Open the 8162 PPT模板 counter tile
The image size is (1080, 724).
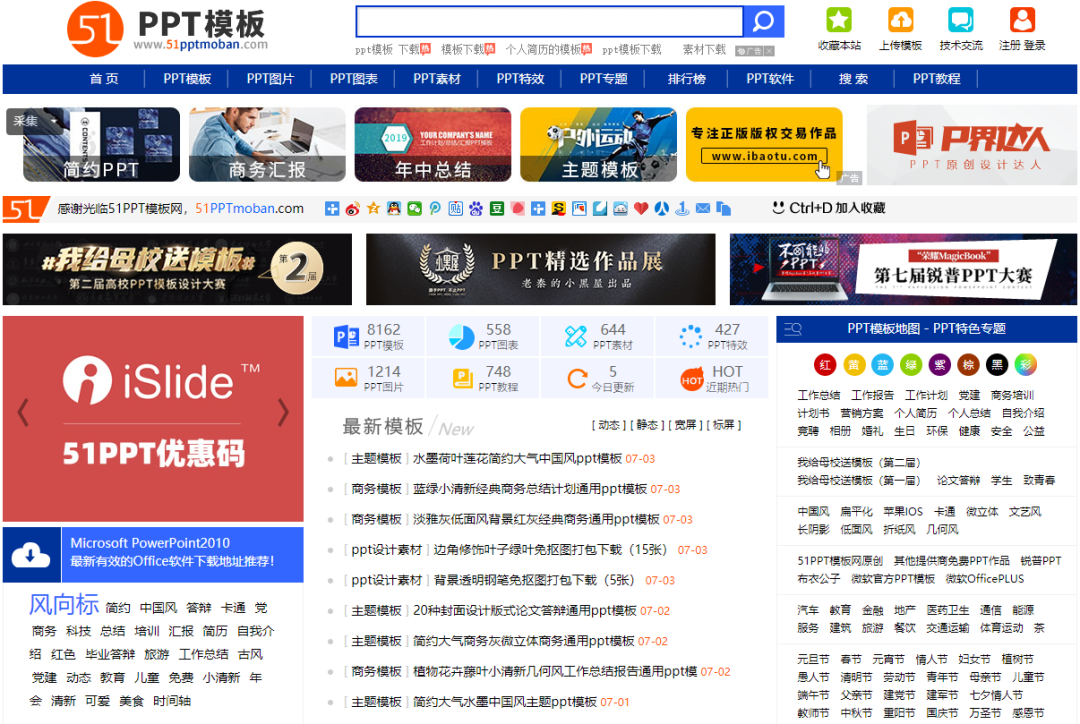[x=368, y=336]
